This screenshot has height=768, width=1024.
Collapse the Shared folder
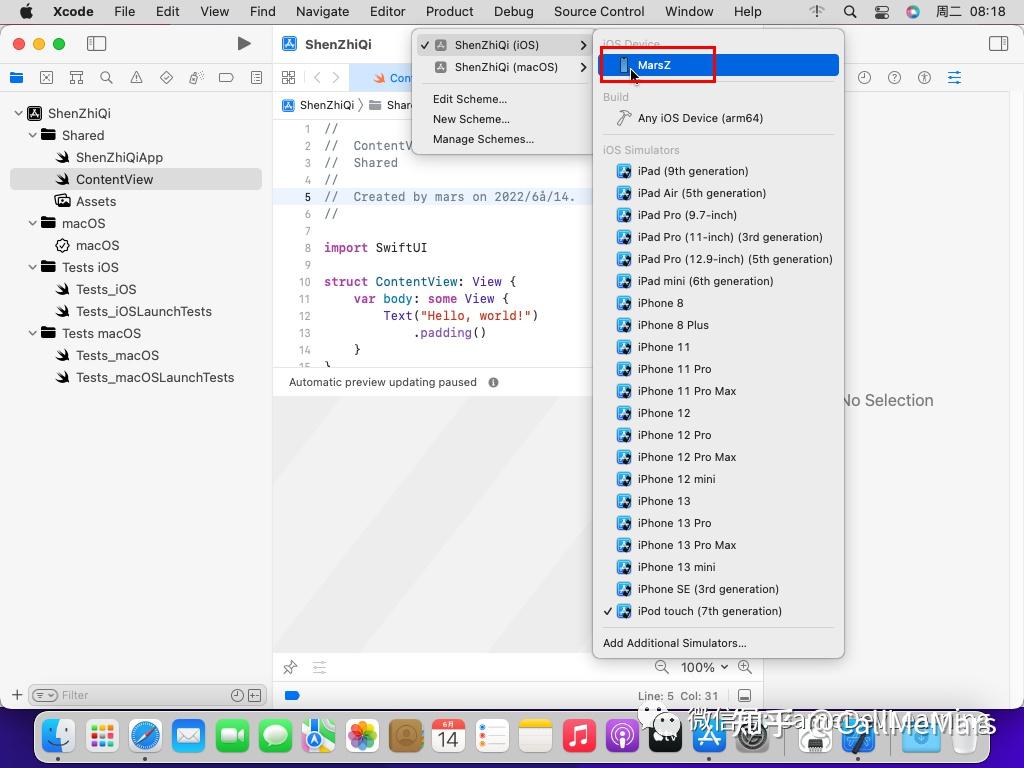click(33, 135)
